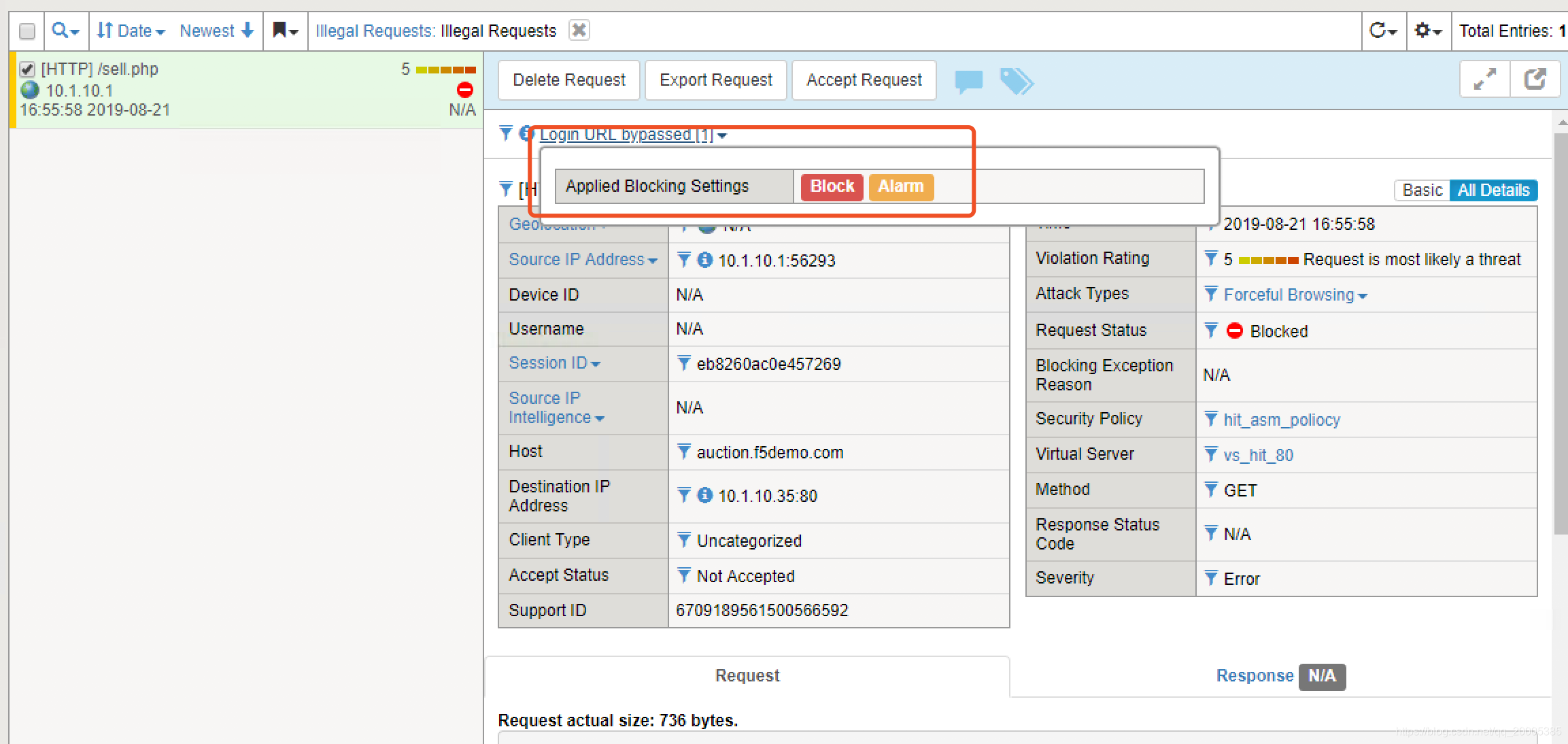Open the hit_asm_poliocy security policy link

[1281, 420]
